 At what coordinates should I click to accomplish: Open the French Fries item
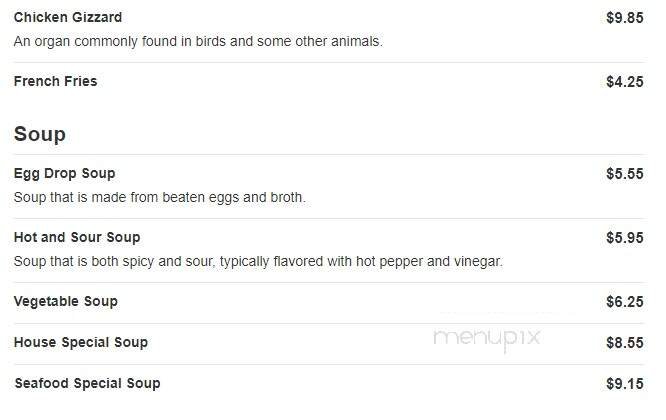tap(56, 82)
